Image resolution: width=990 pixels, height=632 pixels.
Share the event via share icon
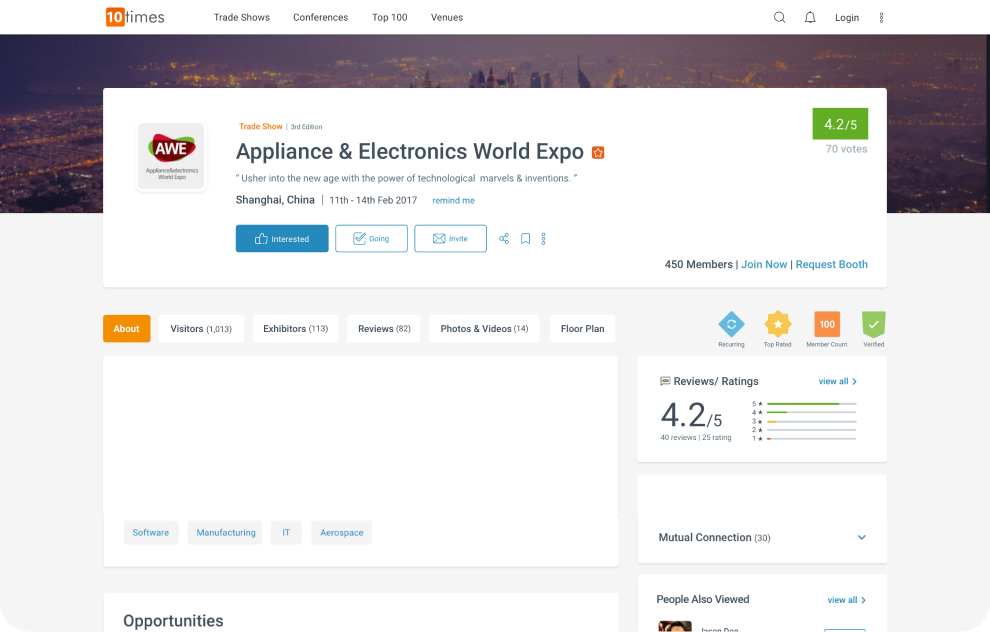504,239
